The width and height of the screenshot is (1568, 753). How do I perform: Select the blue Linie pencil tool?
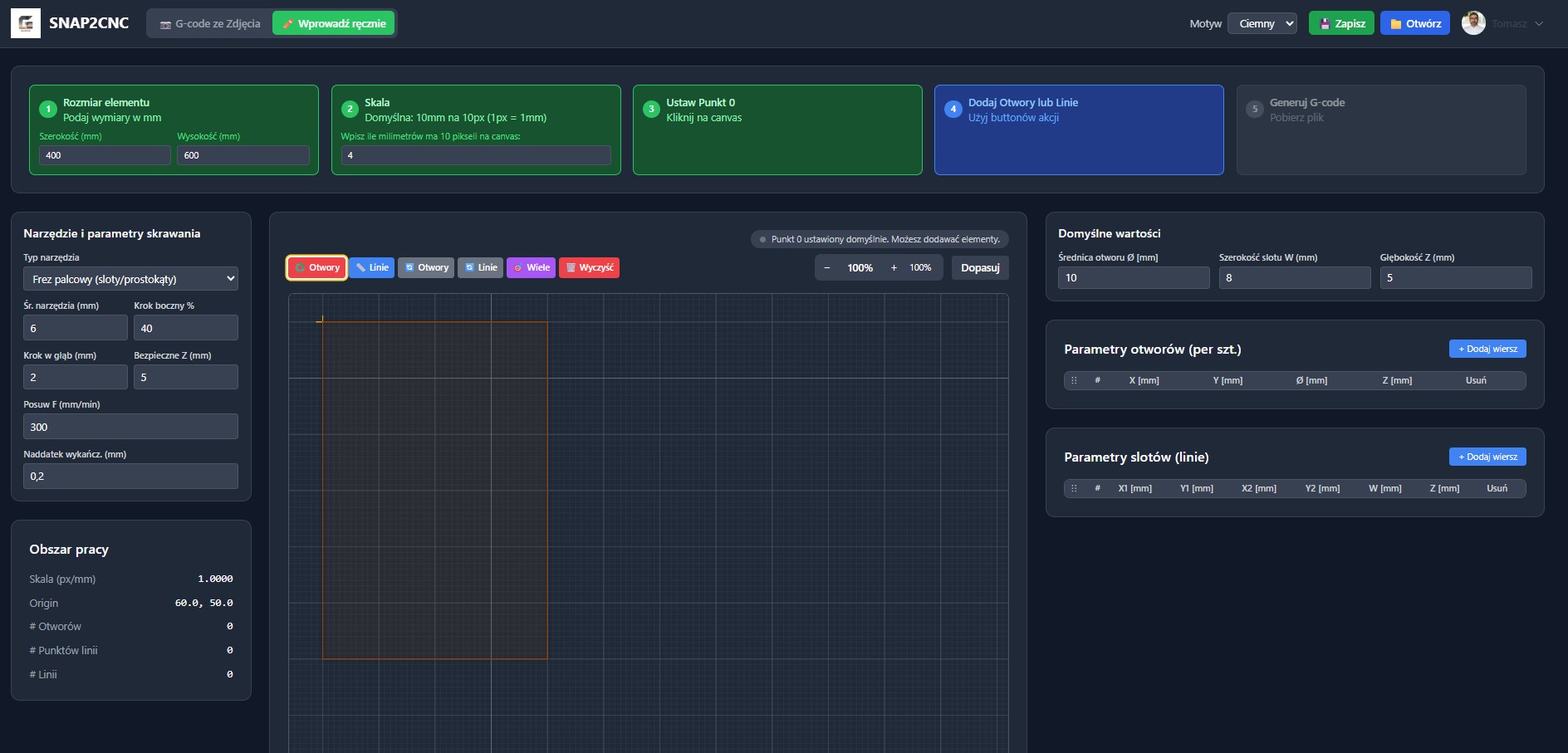[371, 267]
